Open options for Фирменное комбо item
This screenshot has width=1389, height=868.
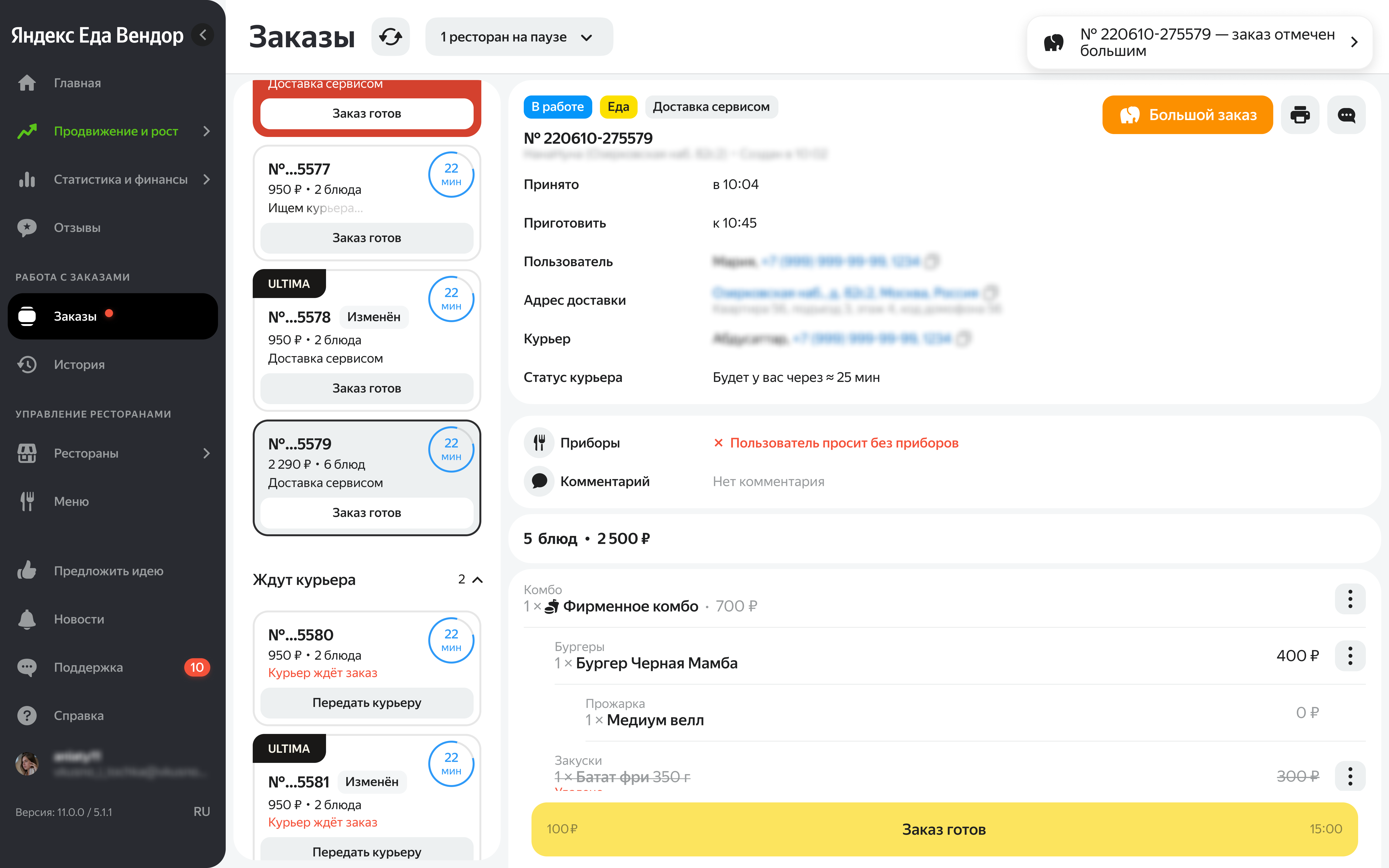pos(1350,599)
